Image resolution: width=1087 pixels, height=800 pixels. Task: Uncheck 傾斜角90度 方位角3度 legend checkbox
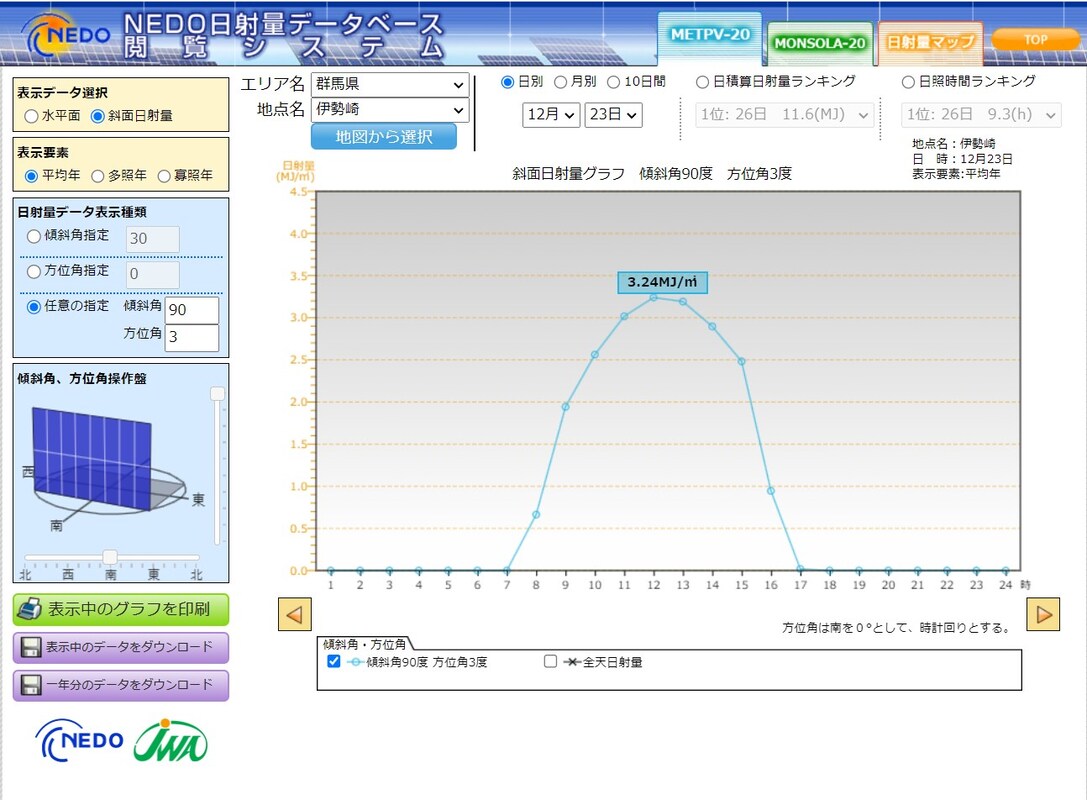point(333,661)
